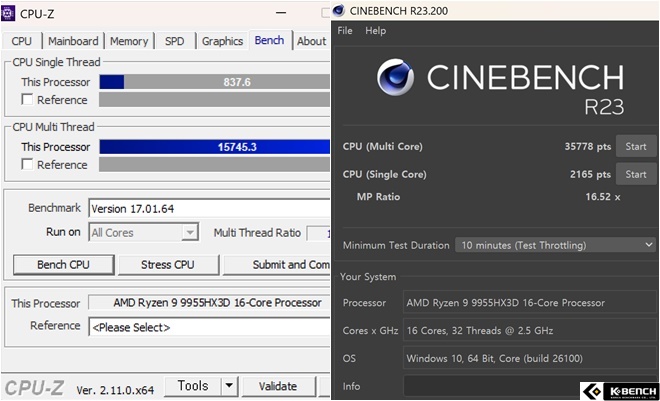
Task: Click the This Processor name field in CPU-Z
Action: 209,303
